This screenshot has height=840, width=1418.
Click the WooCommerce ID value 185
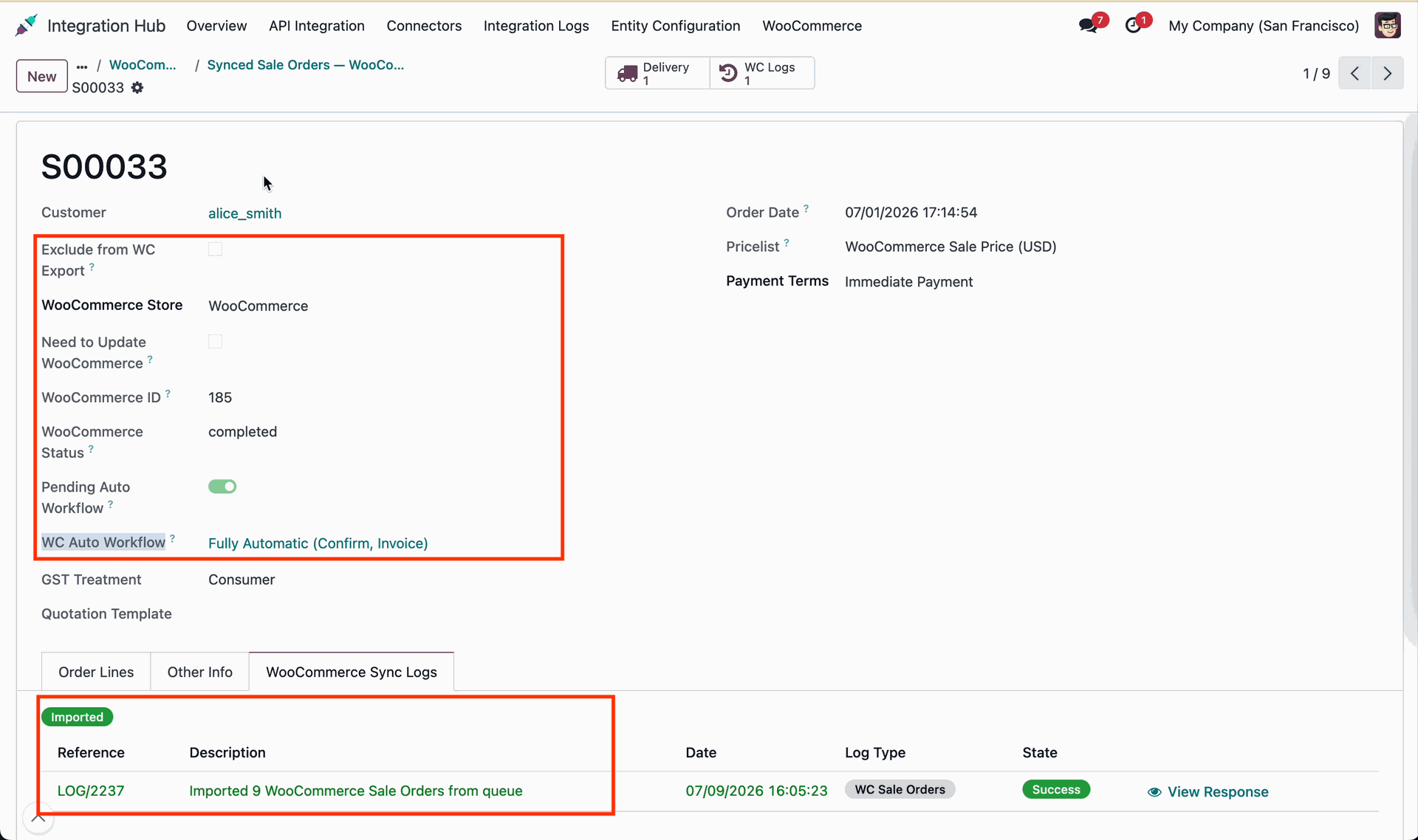pyautogui.click(x=220, y=398)
